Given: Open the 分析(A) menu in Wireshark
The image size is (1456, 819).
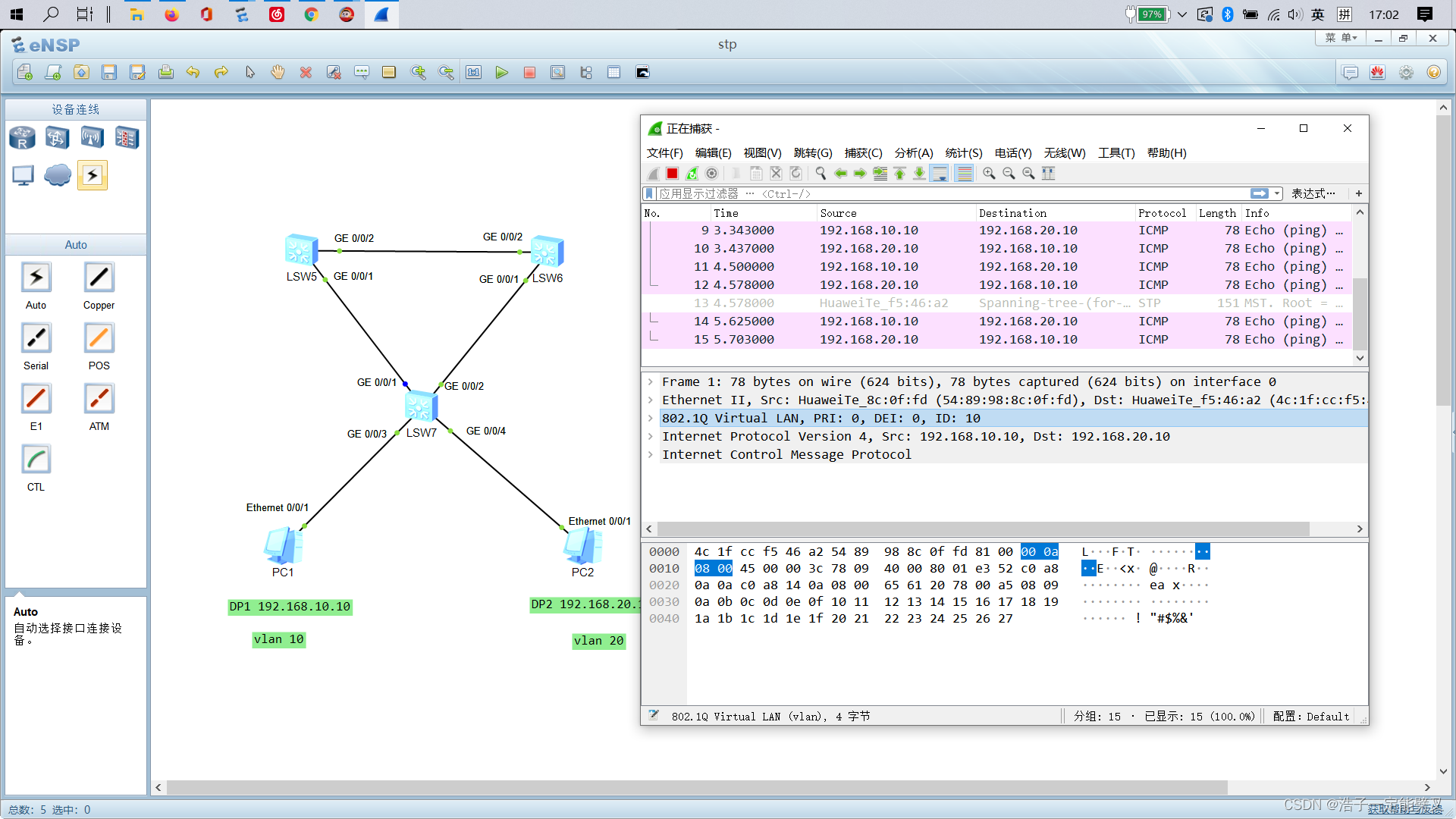Looking at the screenshot, I should 913,153.
